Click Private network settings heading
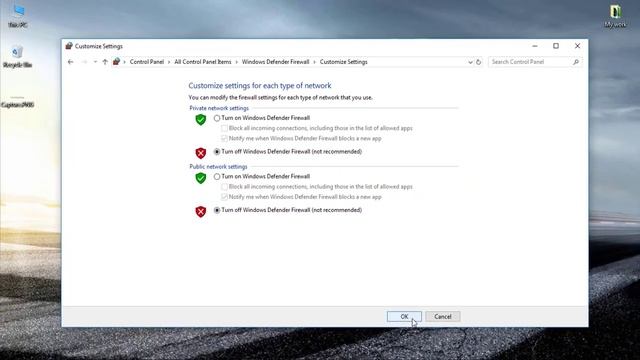Screen dimensions: 640x360 coord(219,109)
